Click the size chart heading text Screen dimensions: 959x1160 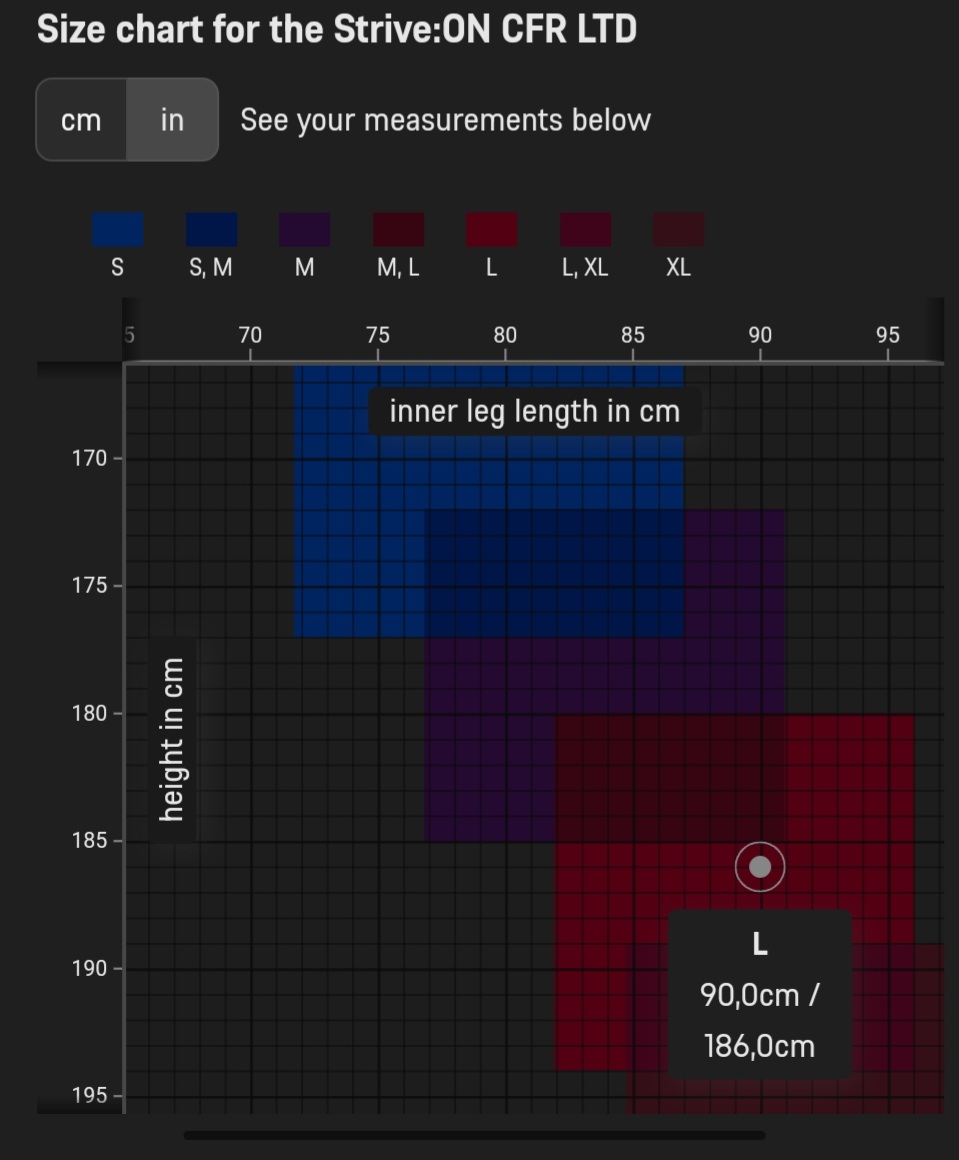click(x=337, y=30)
